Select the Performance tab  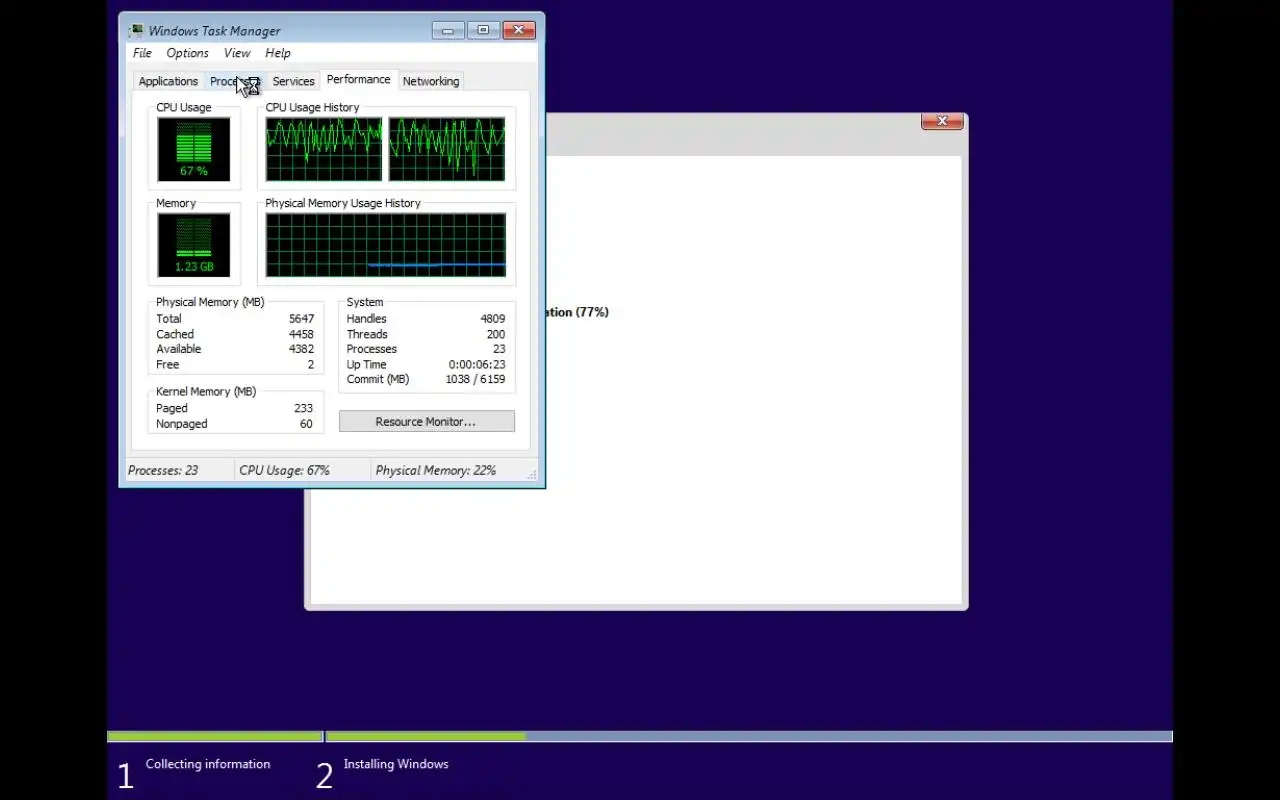(x=358, y=80)
